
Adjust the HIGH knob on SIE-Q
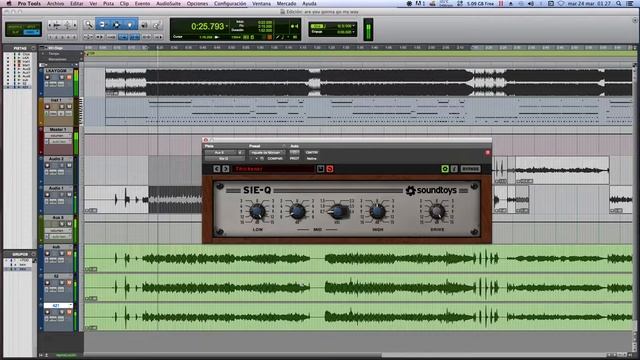(x=377, y=211)
